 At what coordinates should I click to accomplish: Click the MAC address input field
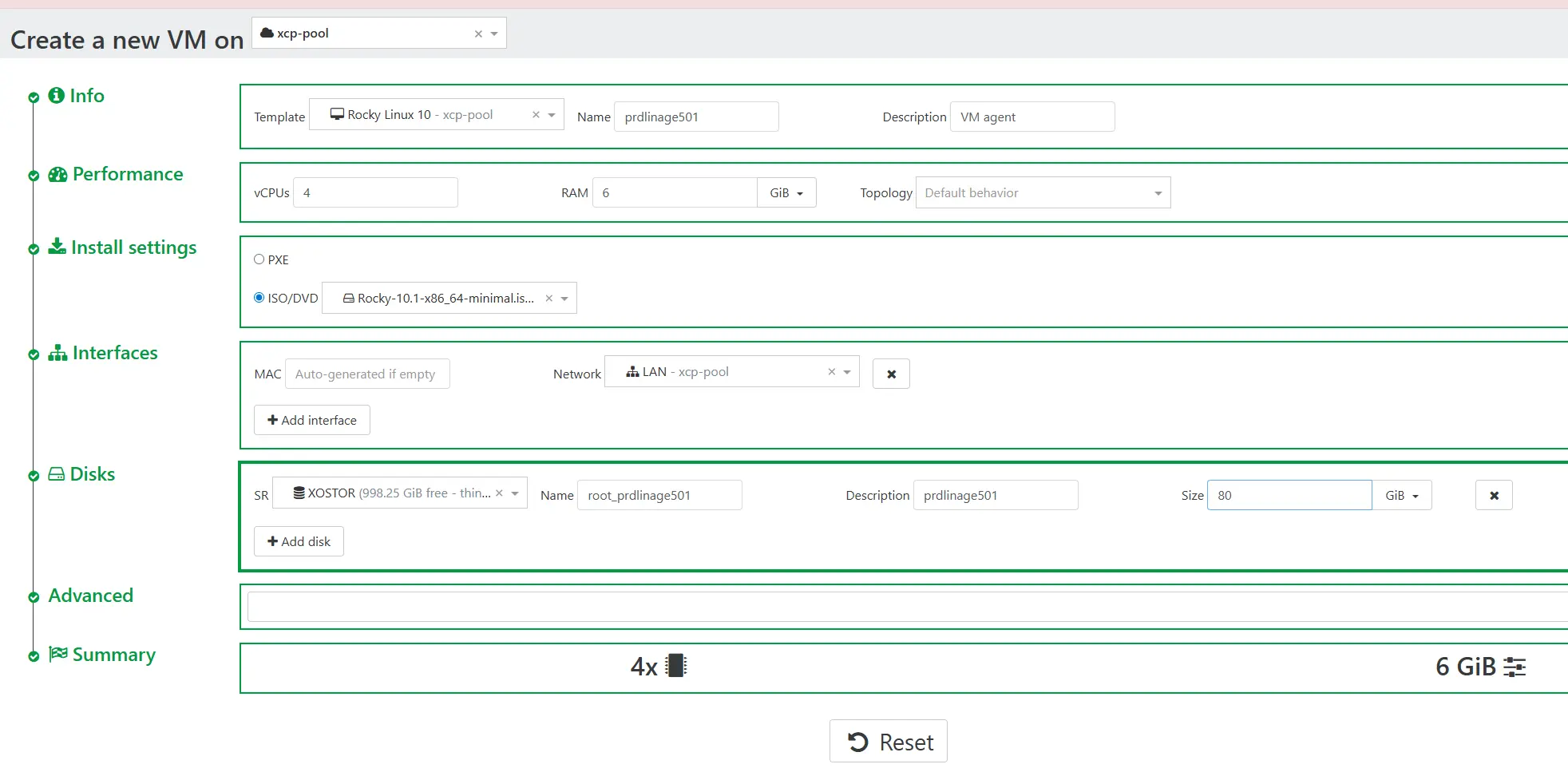tap(367, 374)
